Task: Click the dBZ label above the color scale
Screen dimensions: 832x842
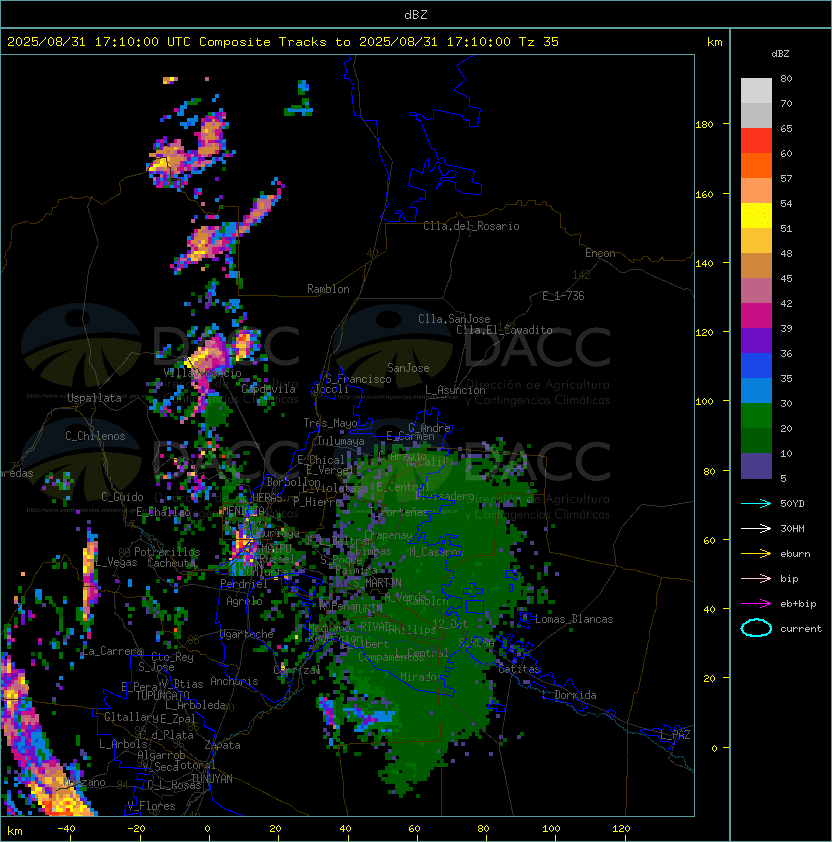Action: tap(780, 54)
